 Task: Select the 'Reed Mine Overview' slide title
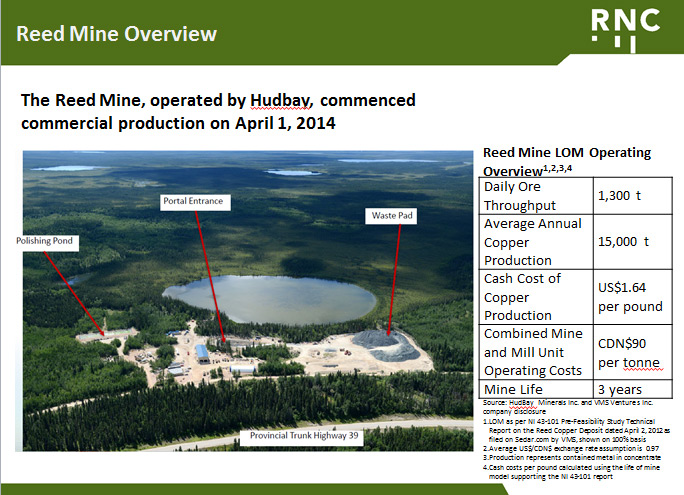click(x=116, y=34)
